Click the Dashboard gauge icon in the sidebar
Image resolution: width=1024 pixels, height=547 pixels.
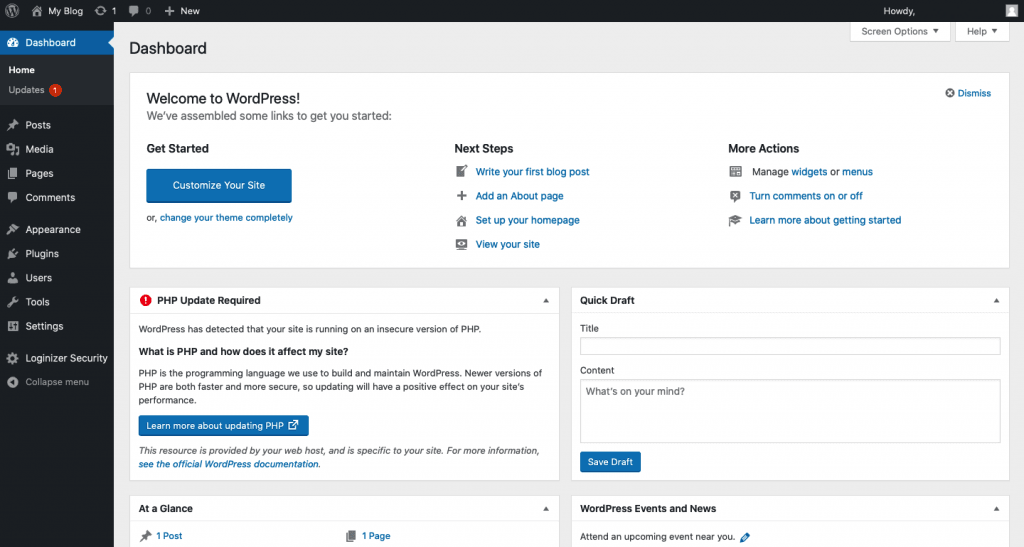[x=12, y=42]
